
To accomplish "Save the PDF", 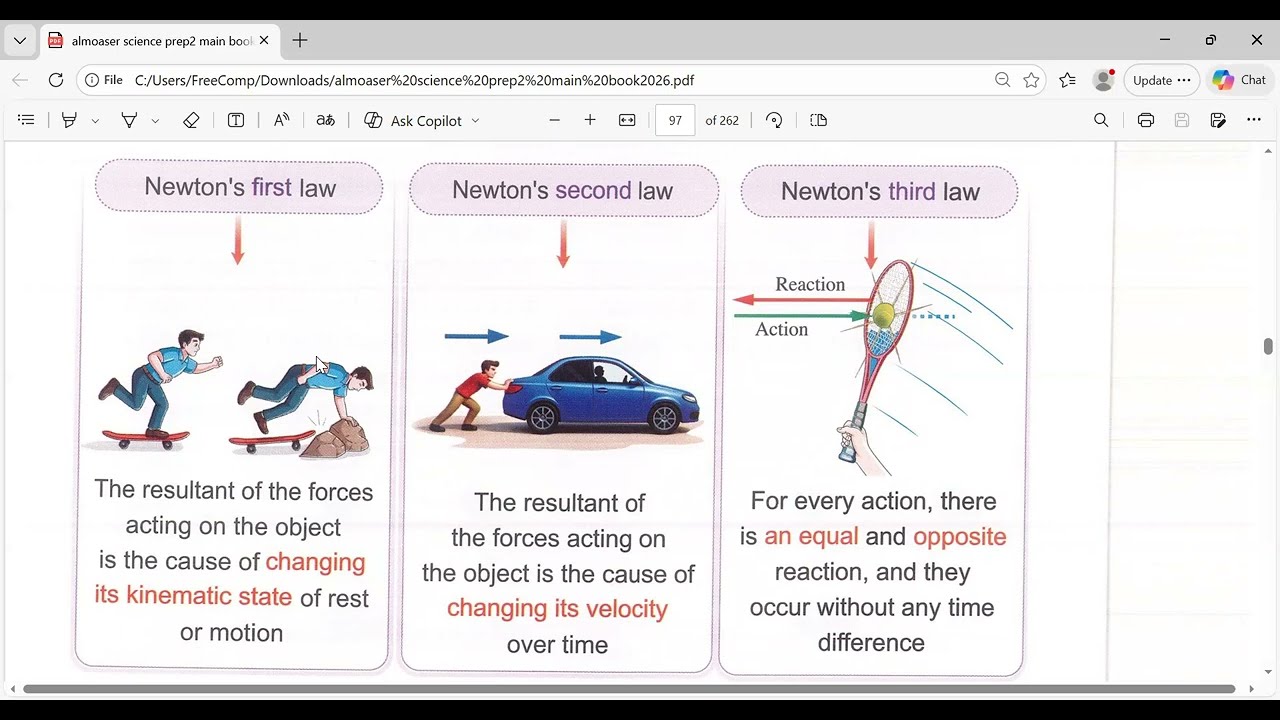I will coord(1182,120).
